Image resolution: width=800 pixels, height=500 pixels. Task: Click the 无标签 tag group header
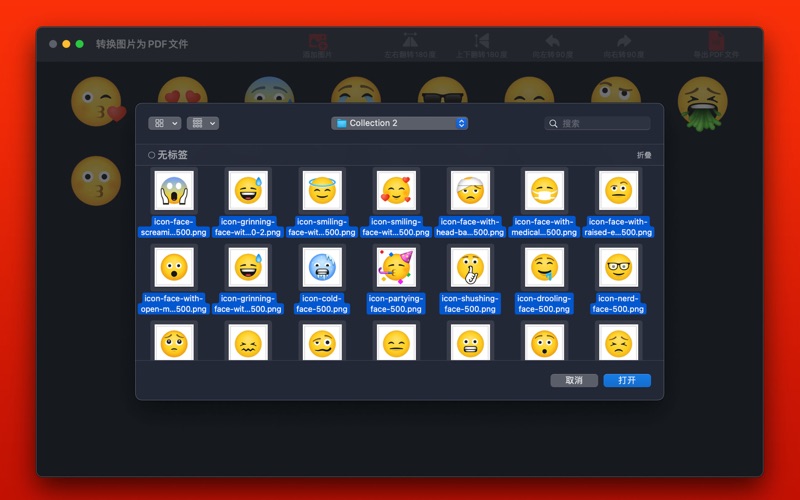point(171,155)
